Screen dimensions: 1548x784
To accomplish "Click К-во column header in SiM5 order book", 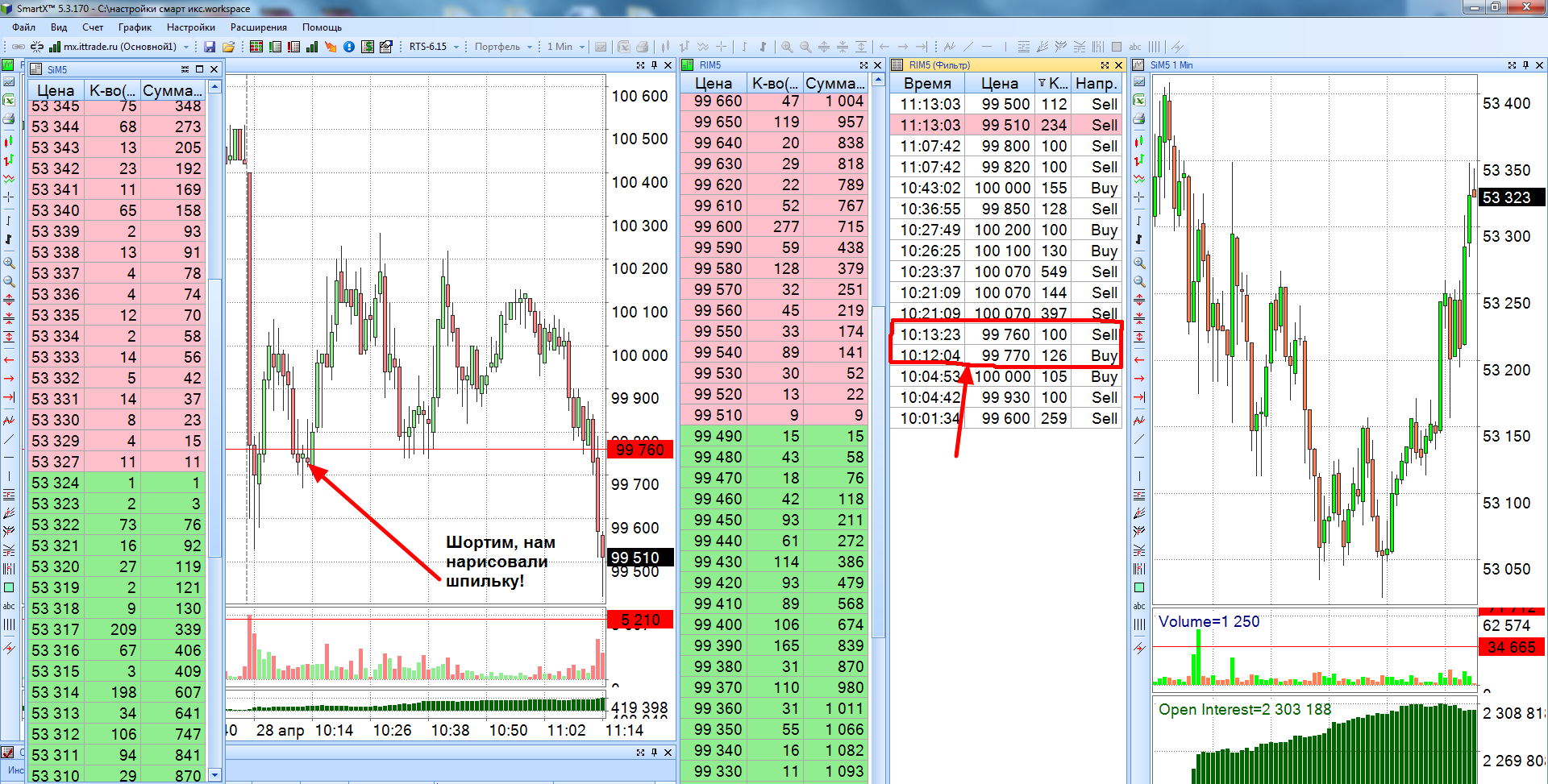I will (x=112, y=90).
